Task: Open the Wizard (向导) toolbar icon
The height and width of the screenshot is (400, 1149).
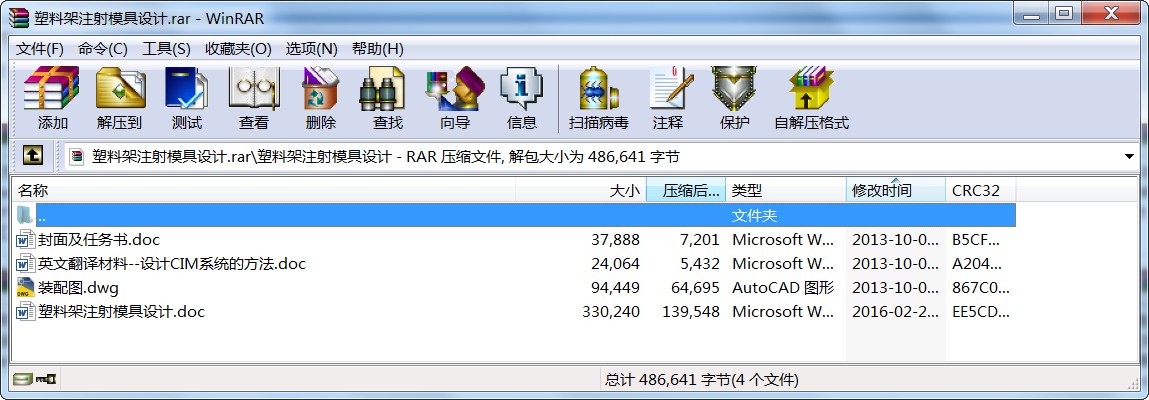Action: pyautogui.click(x=455, y=89)
